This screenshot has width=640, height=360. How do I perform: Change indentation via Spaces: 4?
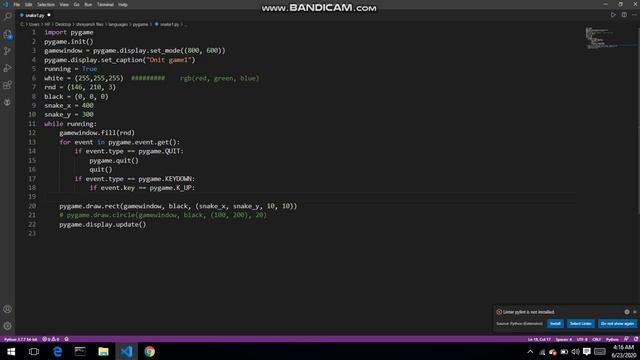564,339
